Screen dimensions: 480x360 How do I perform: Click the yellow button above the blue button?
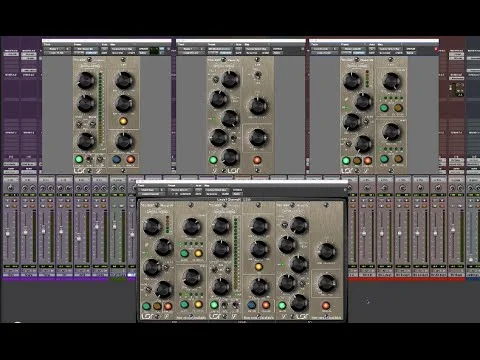click(258, 267)
